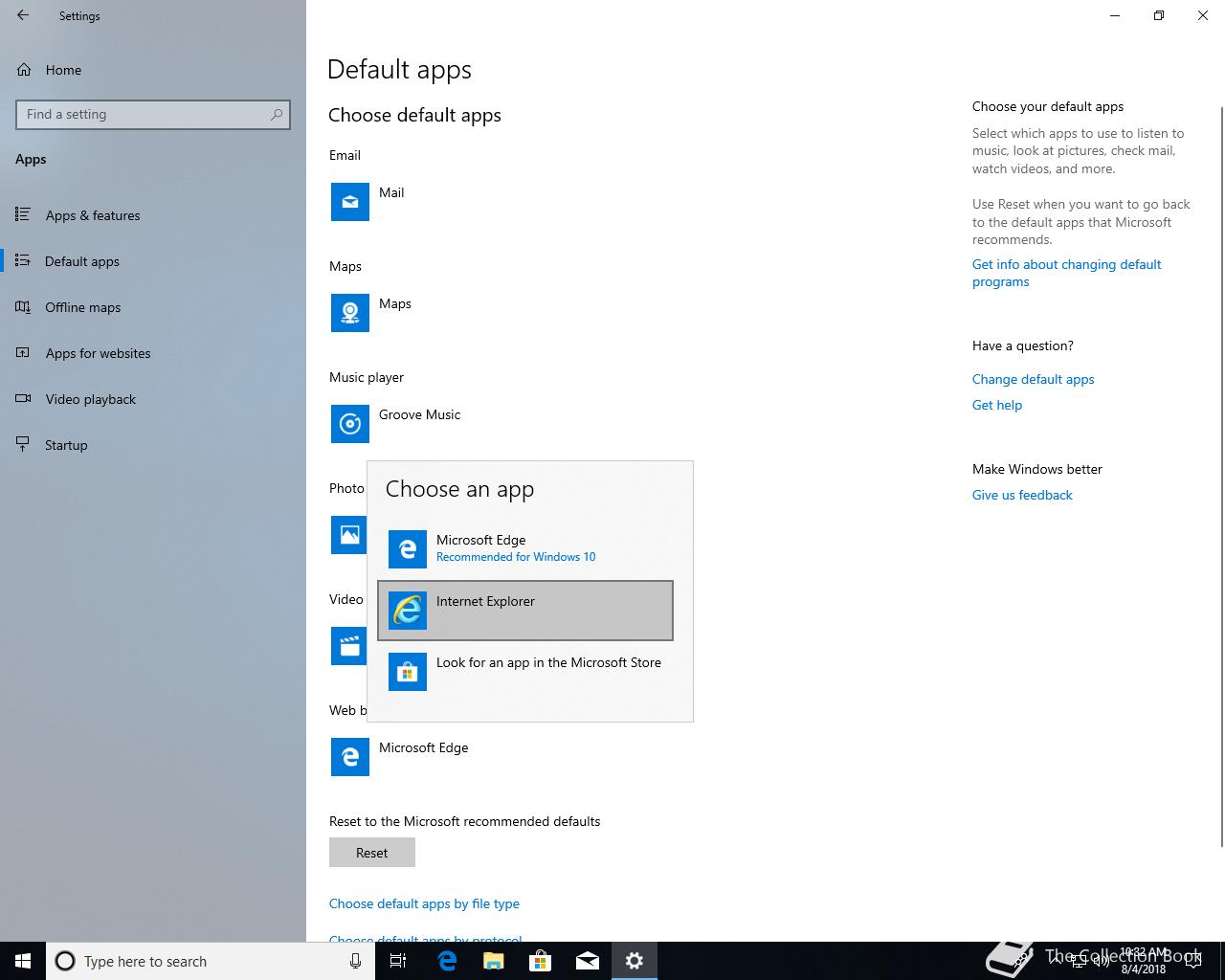
Task: Click the Type here to search box
Action: pyautogui.click(x=209, y=961)
